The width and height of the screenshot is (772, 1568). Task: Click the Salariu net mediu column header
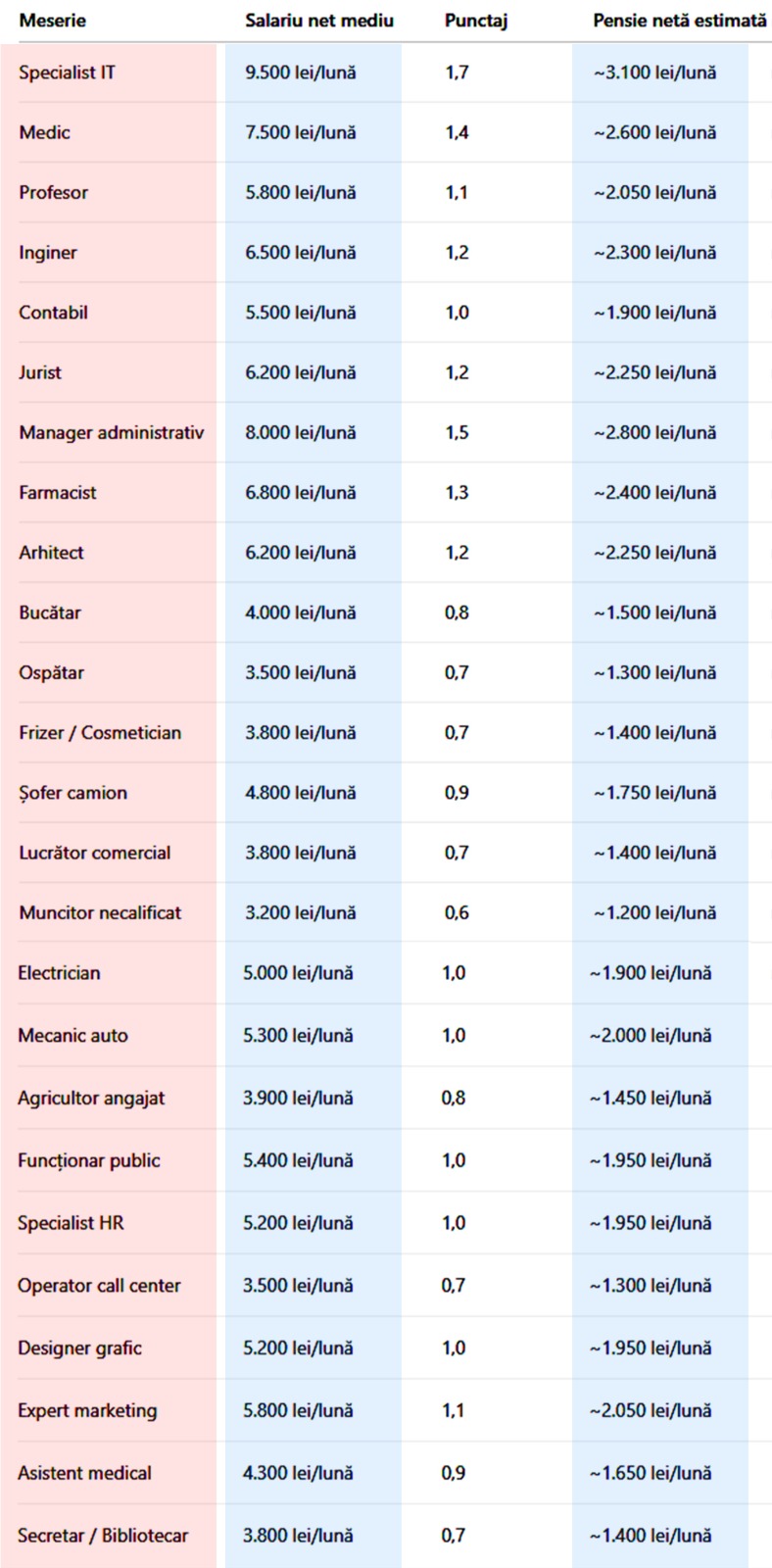pyautogui.click(x=318, y=21)
